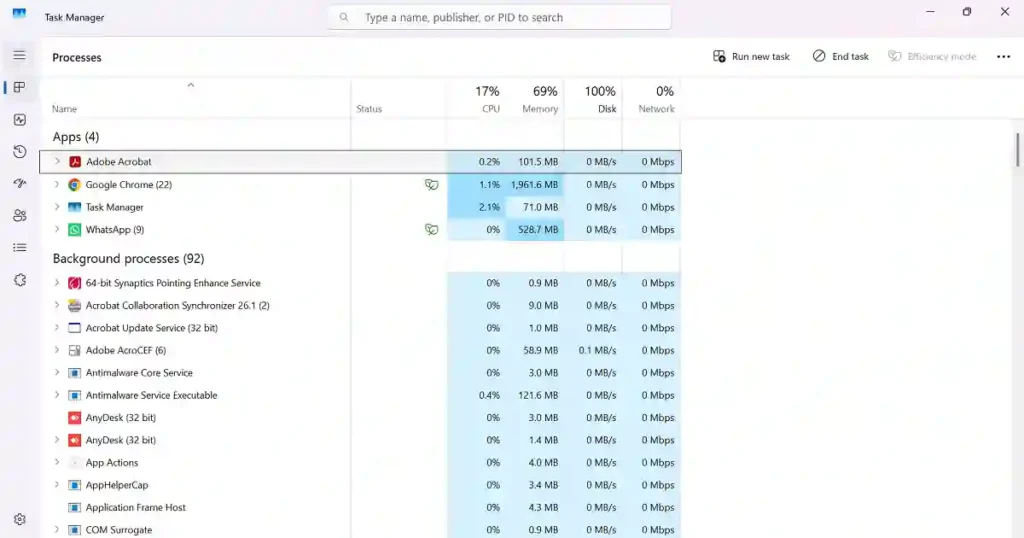Click the Run new task button
1024x538 pixels.
coord(751,57)
